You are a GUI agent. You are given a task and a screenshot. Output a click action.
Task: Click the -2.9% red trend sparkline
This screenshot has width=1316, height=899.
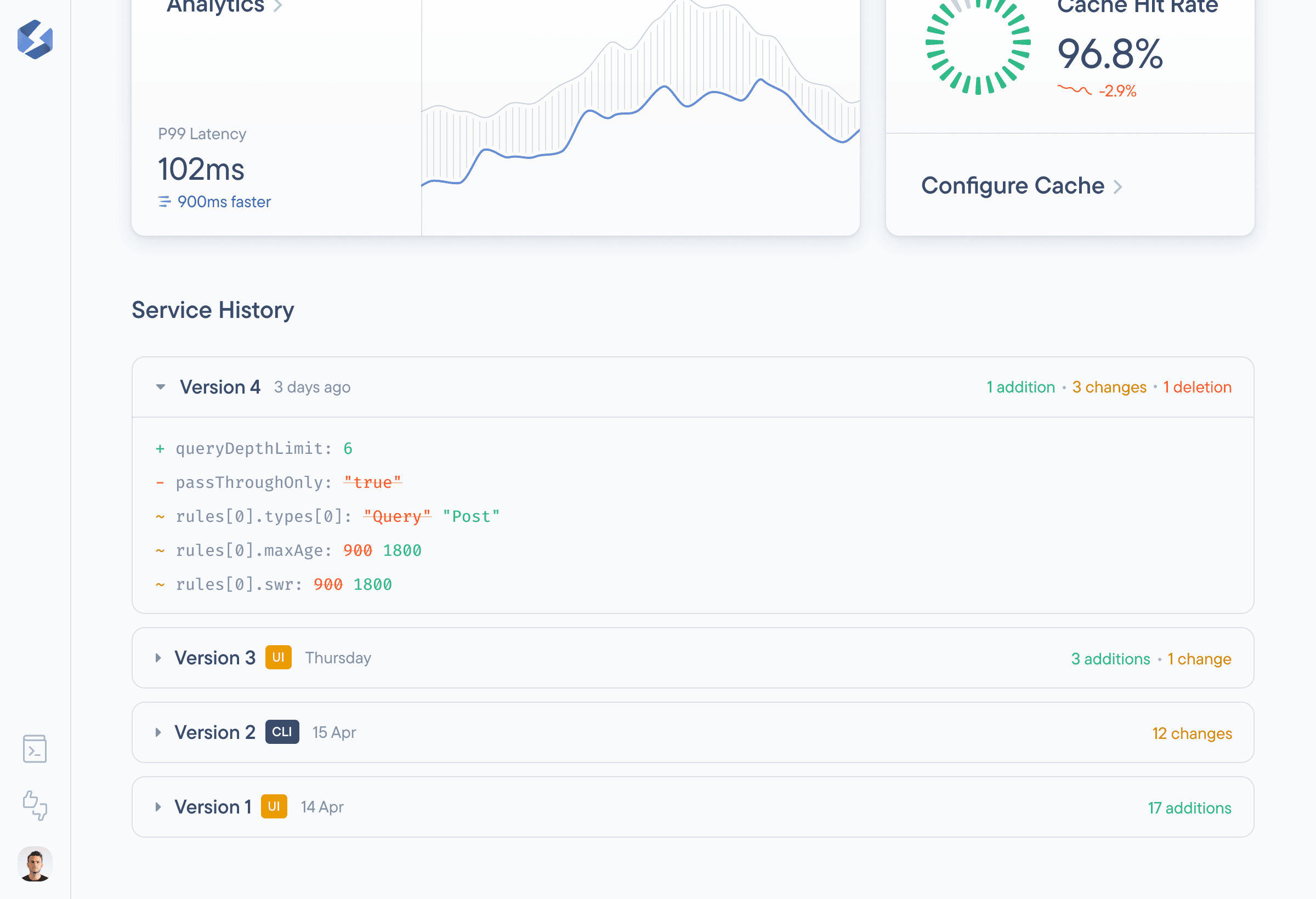click(1074, 90)
